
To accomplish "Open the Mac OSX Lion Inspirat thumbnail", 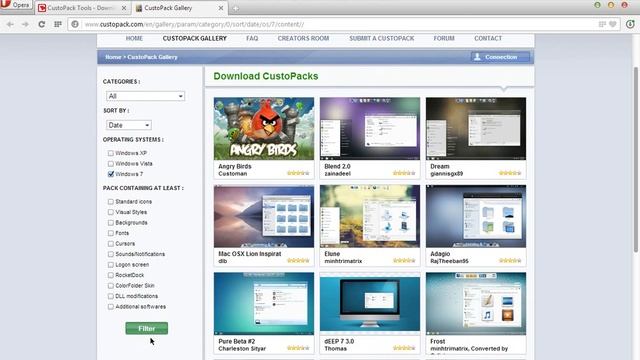I will [x=264, y=216].
